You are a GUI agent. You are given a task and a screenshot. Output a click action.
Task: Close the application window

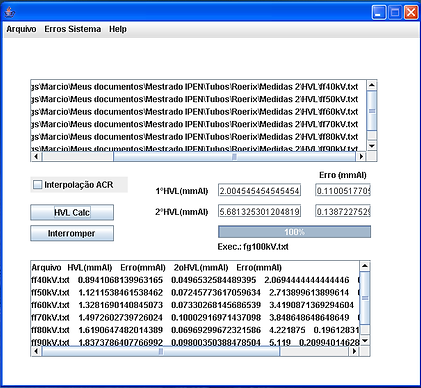pyautogui.click(x=411, y=12)
